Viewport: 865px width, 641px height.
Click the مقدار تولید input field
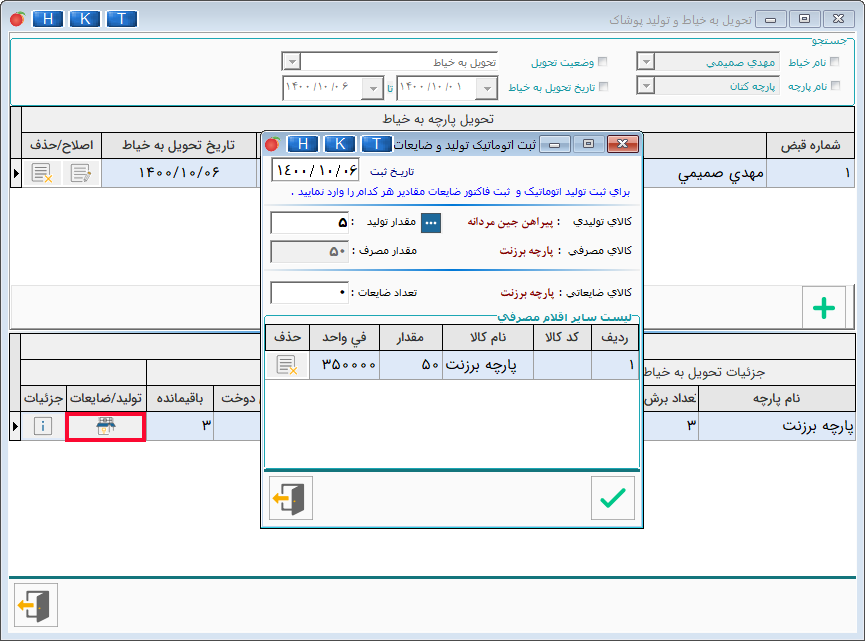(x=309, y=223)
